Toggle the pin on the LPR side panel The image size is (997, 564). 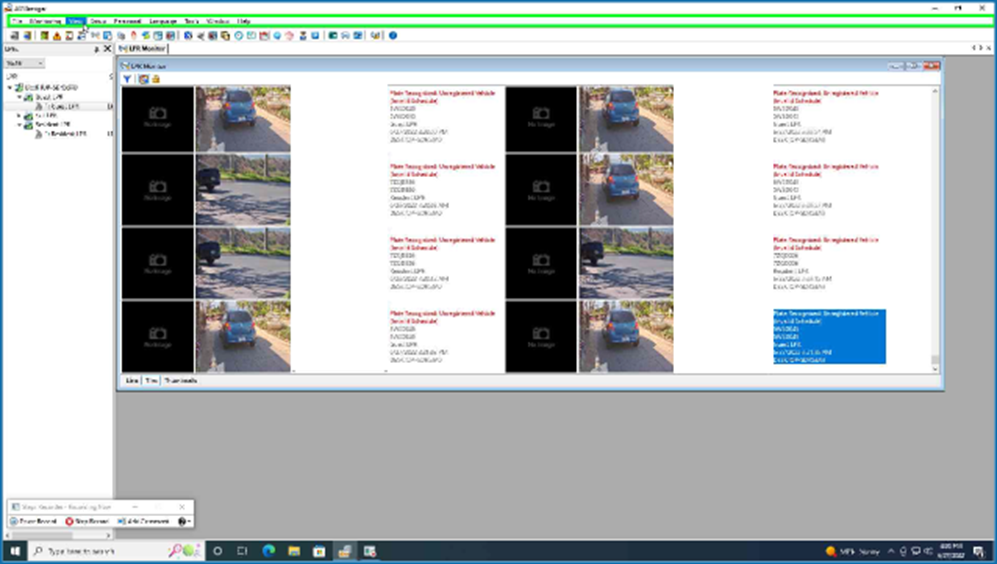point(96,48)
